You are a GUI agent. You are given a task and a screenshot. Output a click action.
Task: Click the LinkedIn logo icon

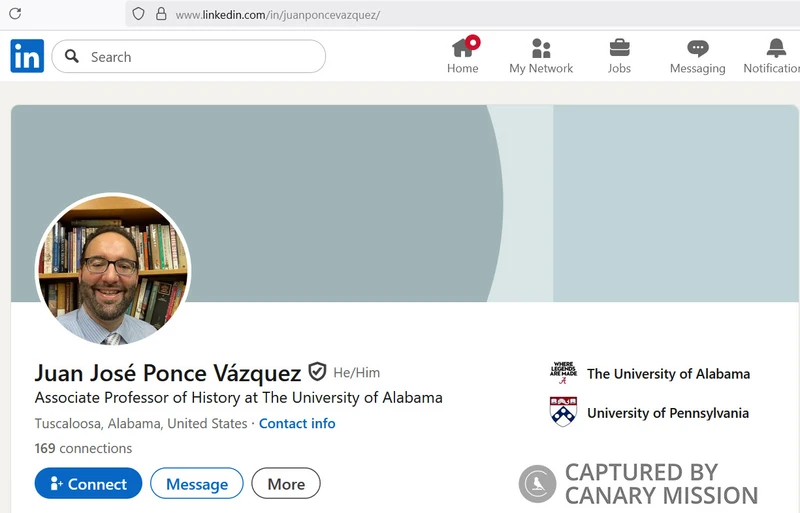[x=27, y=56]
